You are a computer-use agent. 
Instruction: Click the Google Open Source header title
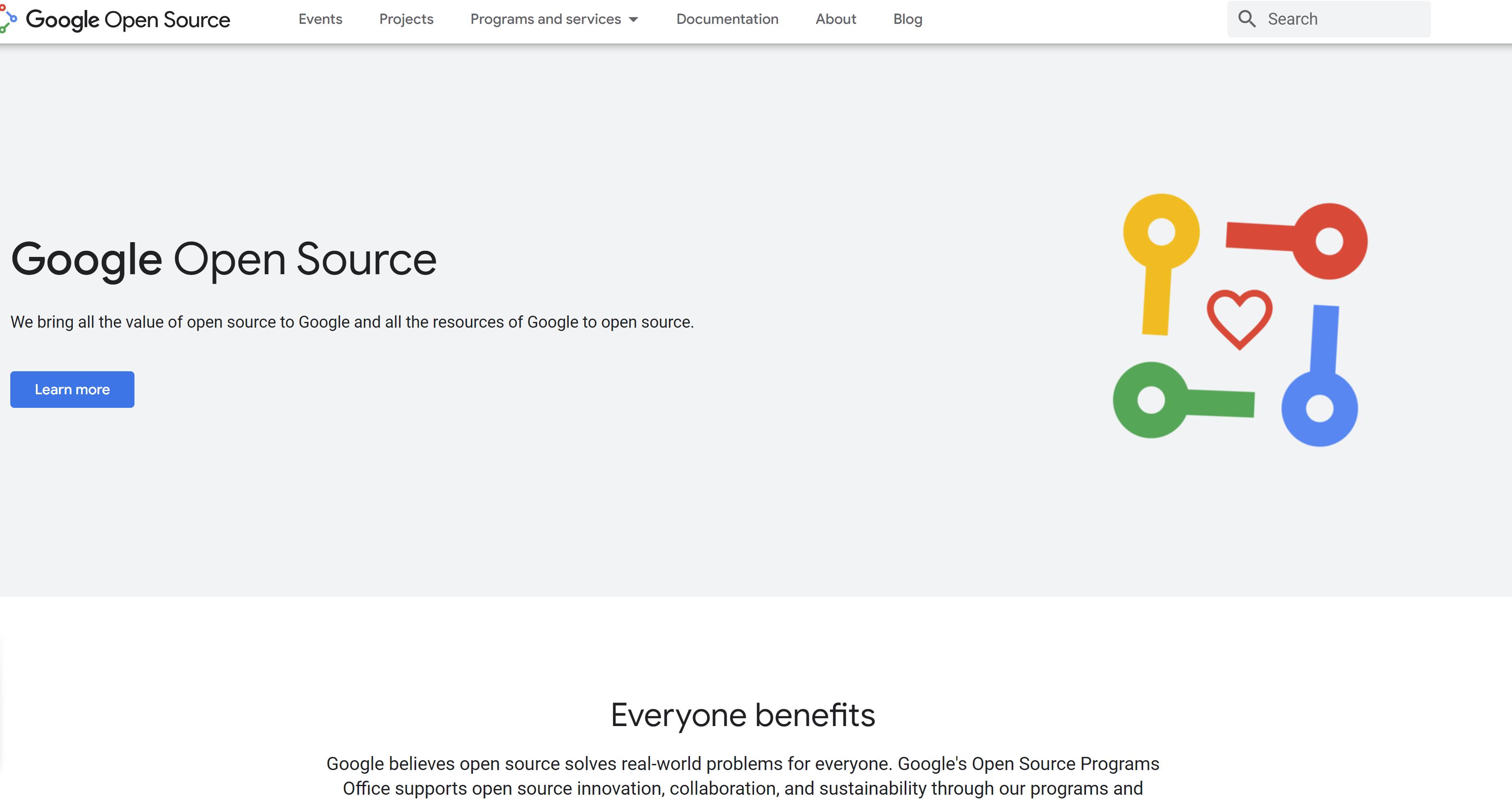(128, 19)
